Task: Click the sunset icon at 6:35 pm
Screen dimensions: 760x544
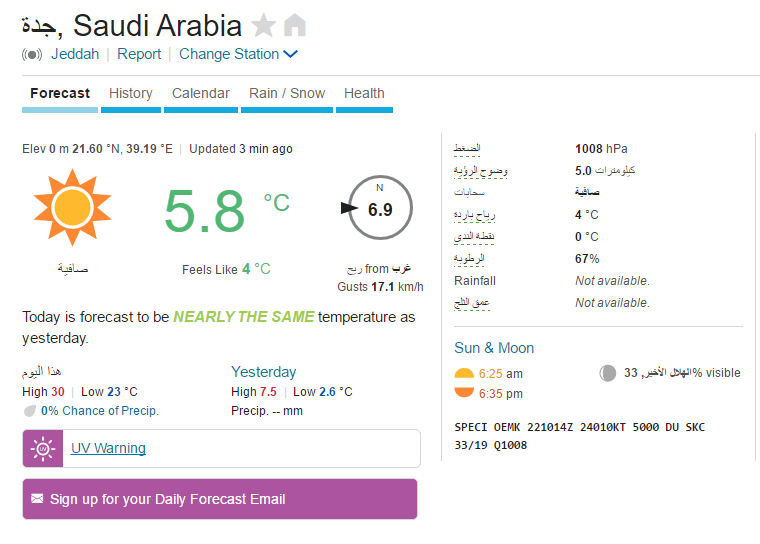Action: coord(464,393)
